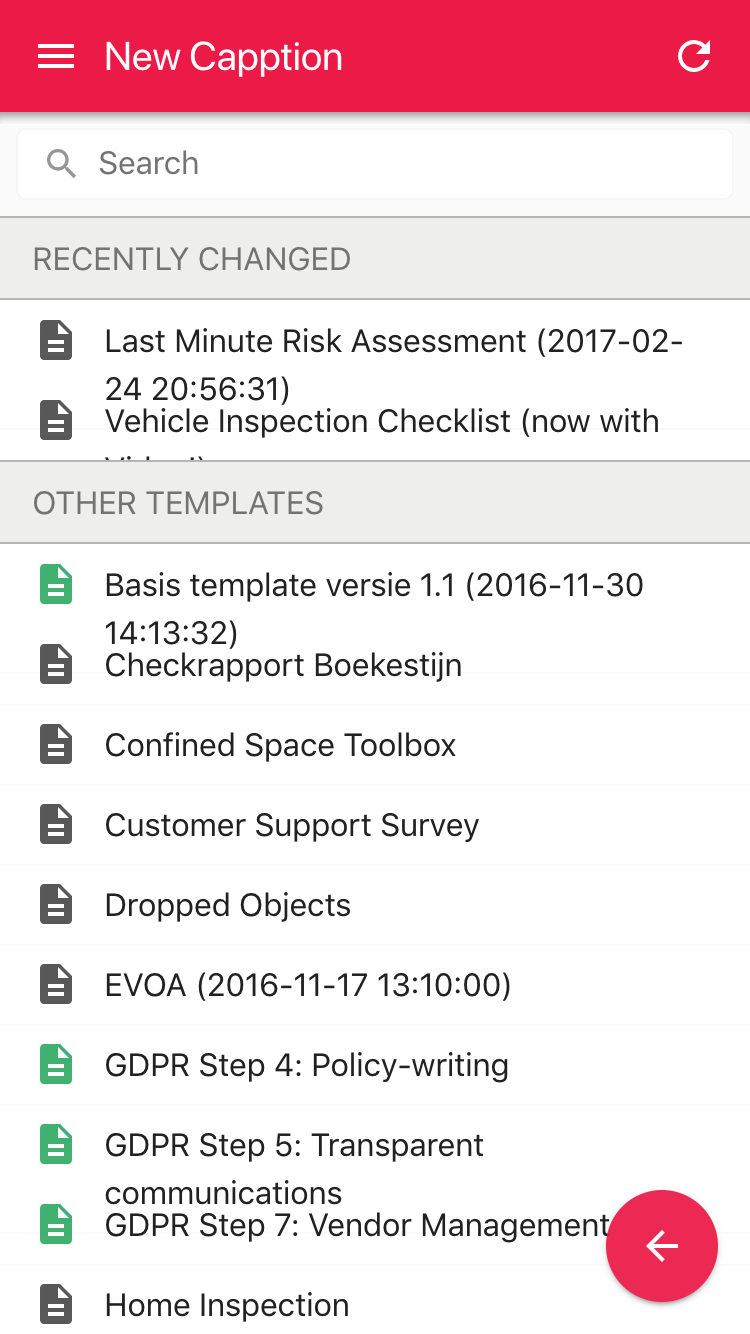
Task: Click the icon beside Last Minute Risk Assessment
Action: 56,340
